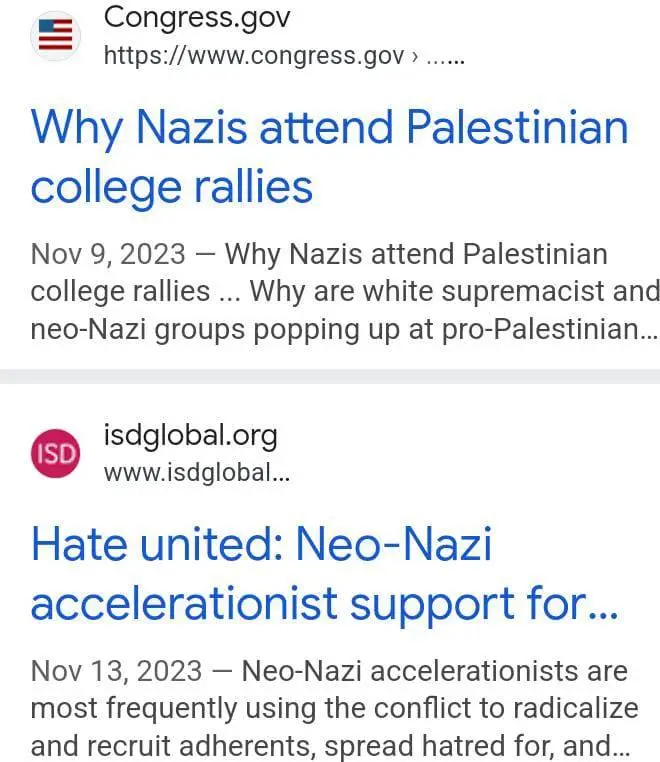Image resolution: width=660 pixels, height=762 pixels.
Task: Click the Congress.gov flag favicon
Action: pos(56,36)
